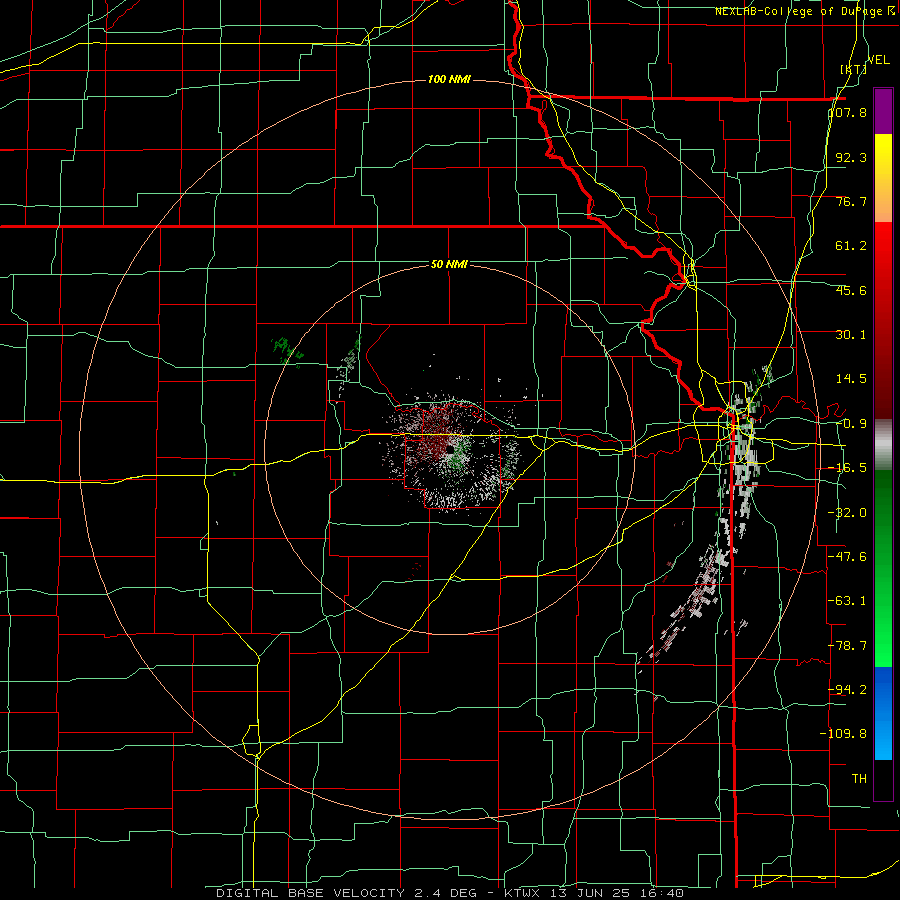Click the 92.3 legend value
The image size is (900, 900).
(851, 157)
